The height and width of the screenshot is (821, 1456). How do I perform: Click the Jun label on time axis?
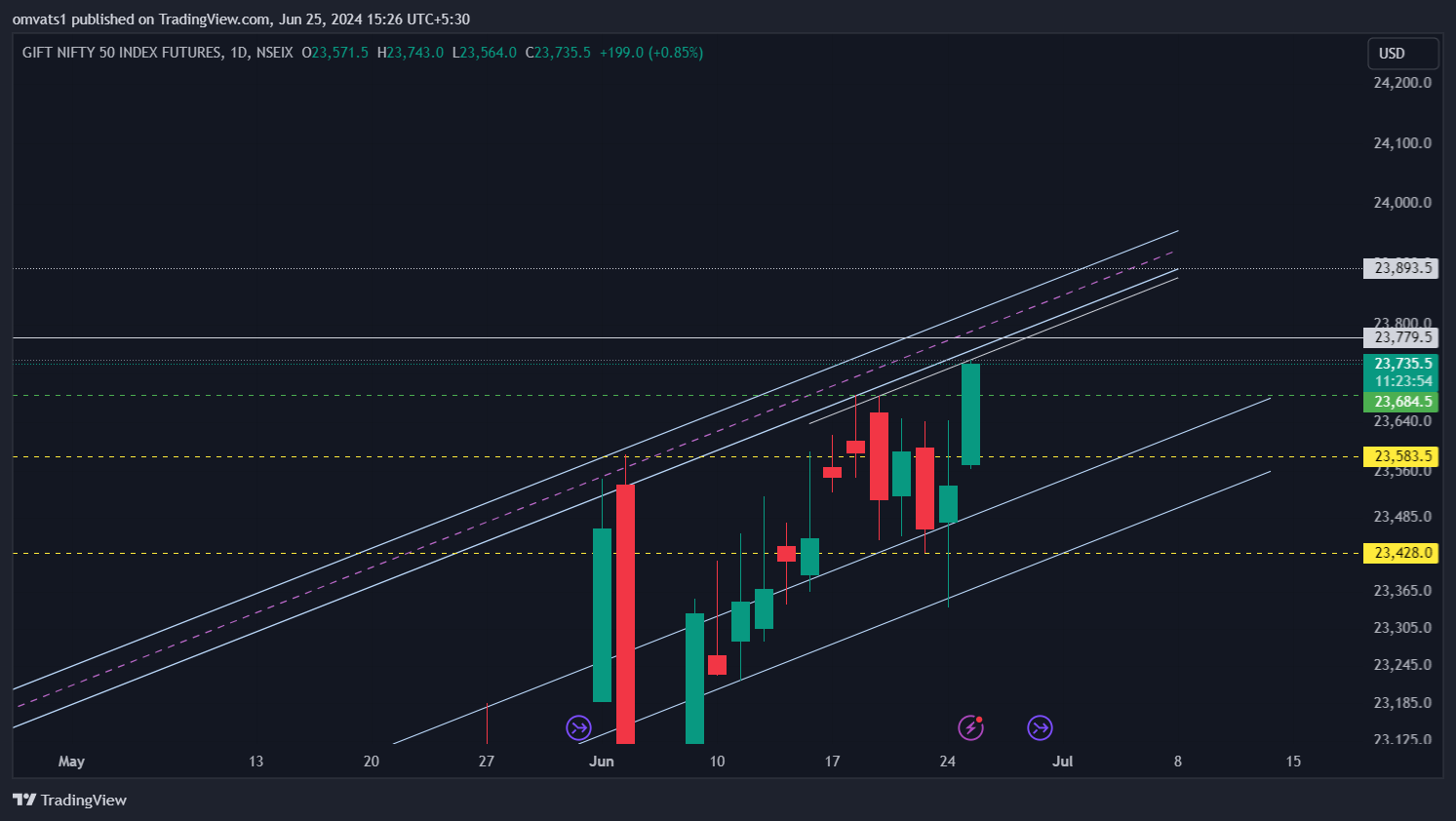[x=602, y=762]
